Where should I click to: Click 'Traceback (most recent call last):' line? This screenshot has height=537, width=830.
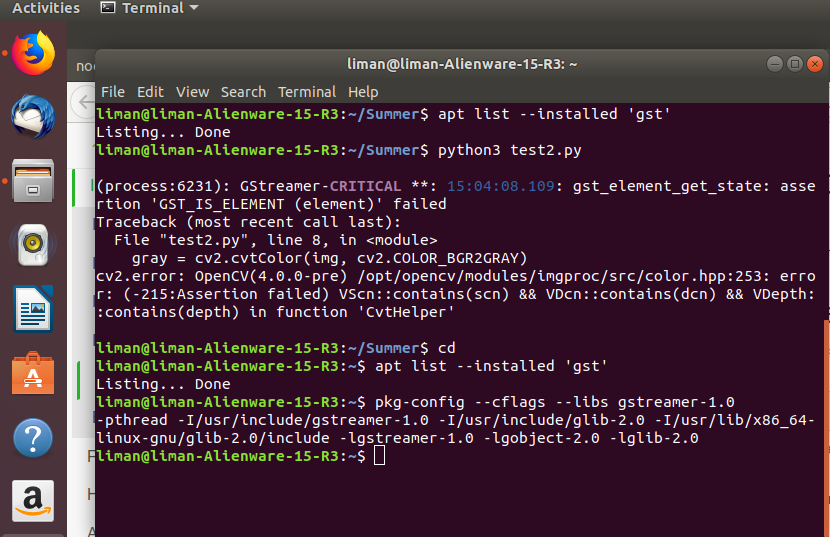point(248,222)
